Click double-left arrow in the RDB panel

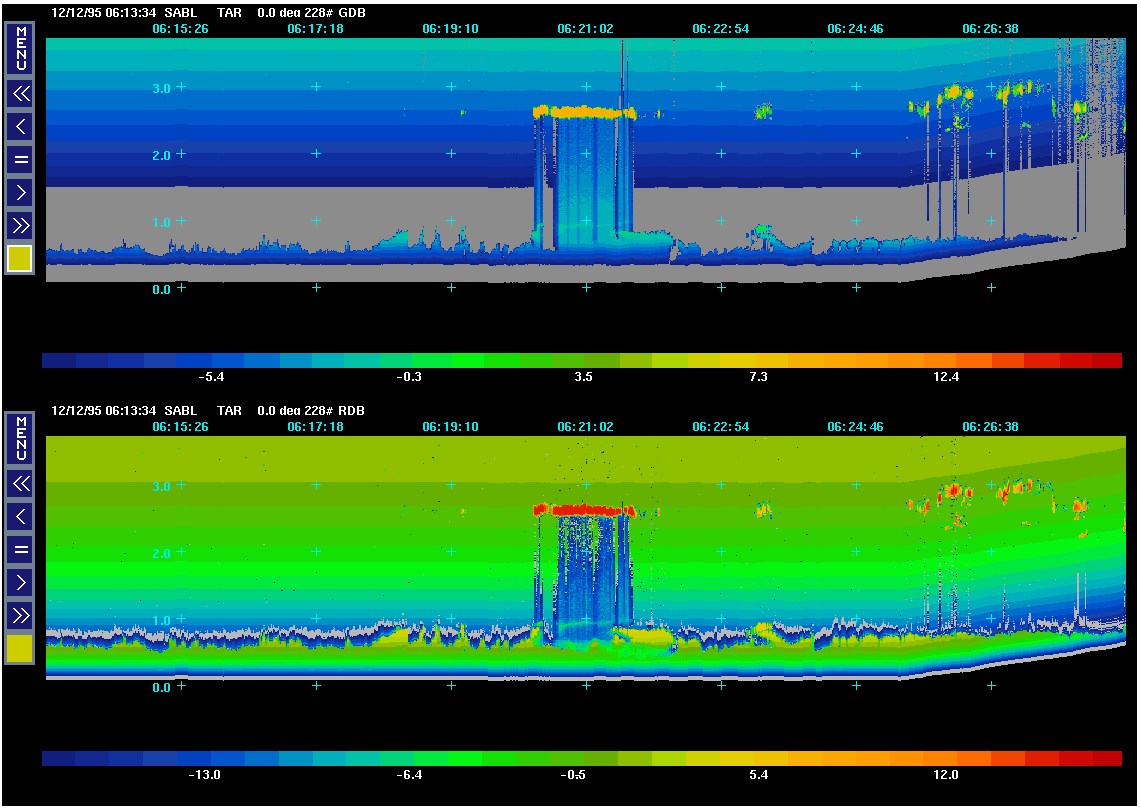(x=21, y=485)
